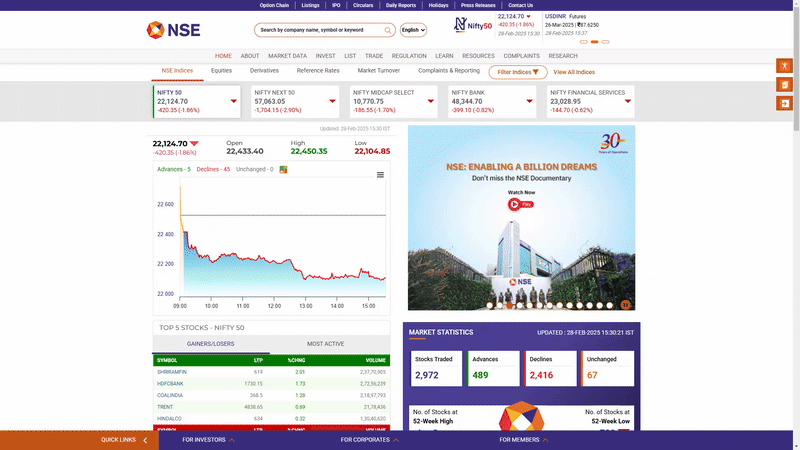Expand For Corporates footer menu
This screenshot has width=800, height=450.
(369, 440)
